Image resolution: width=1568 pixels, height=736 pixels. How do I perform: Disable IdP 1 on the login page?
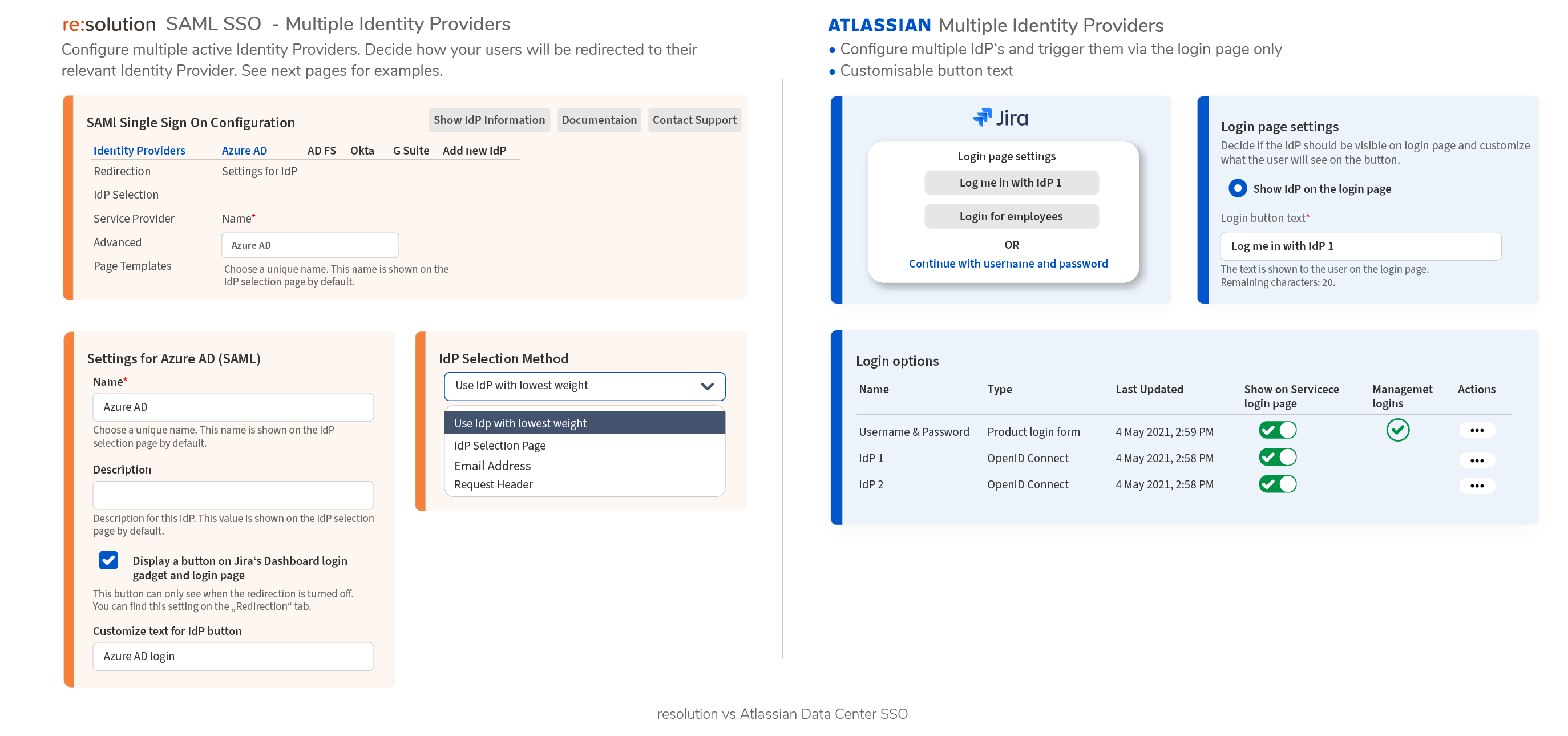pos(1277,456)
